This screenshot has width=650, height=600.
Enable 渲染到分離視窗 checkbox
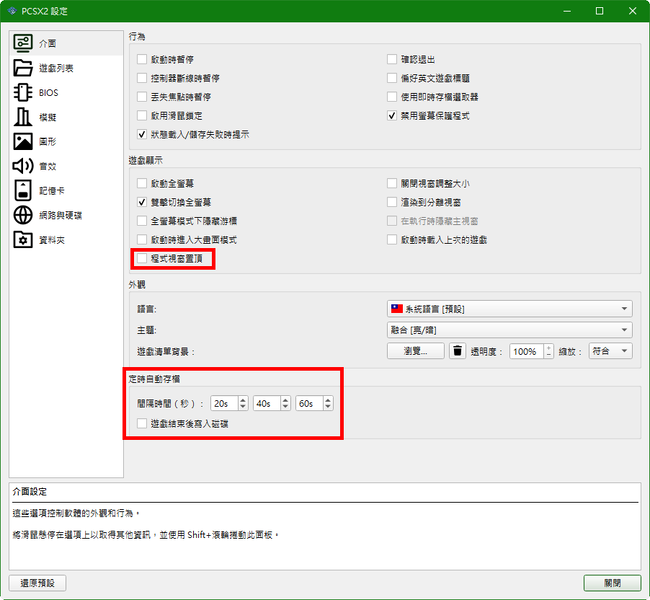click(392, 202)
